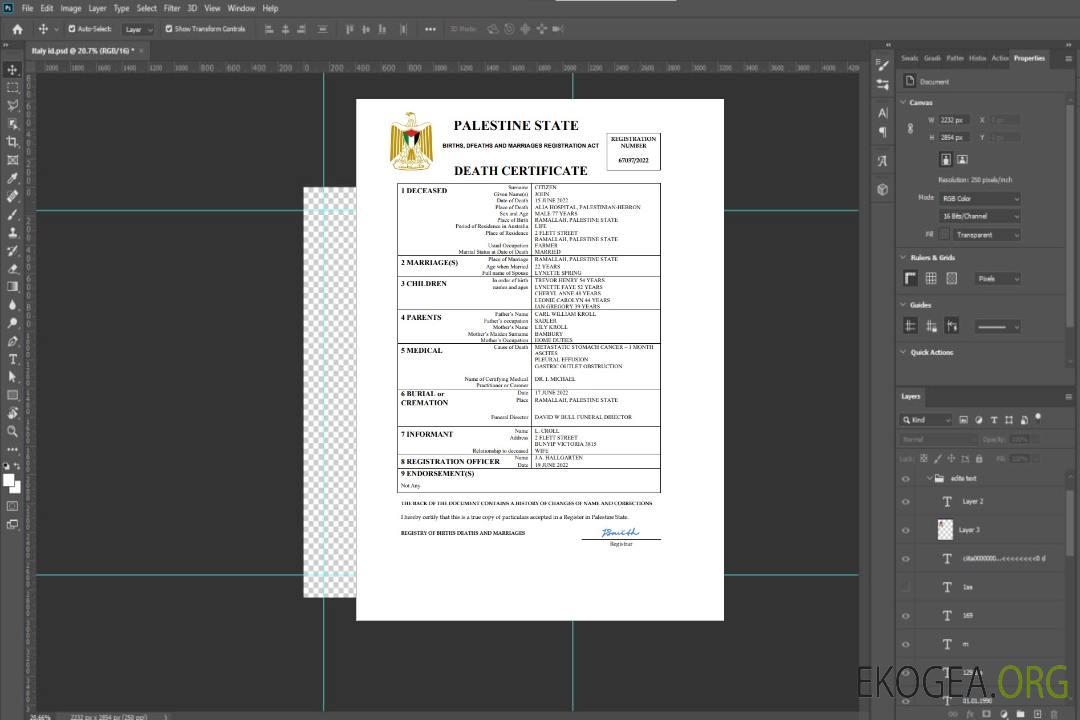Open the Layers panel menu button

(x=1068, y=397)
